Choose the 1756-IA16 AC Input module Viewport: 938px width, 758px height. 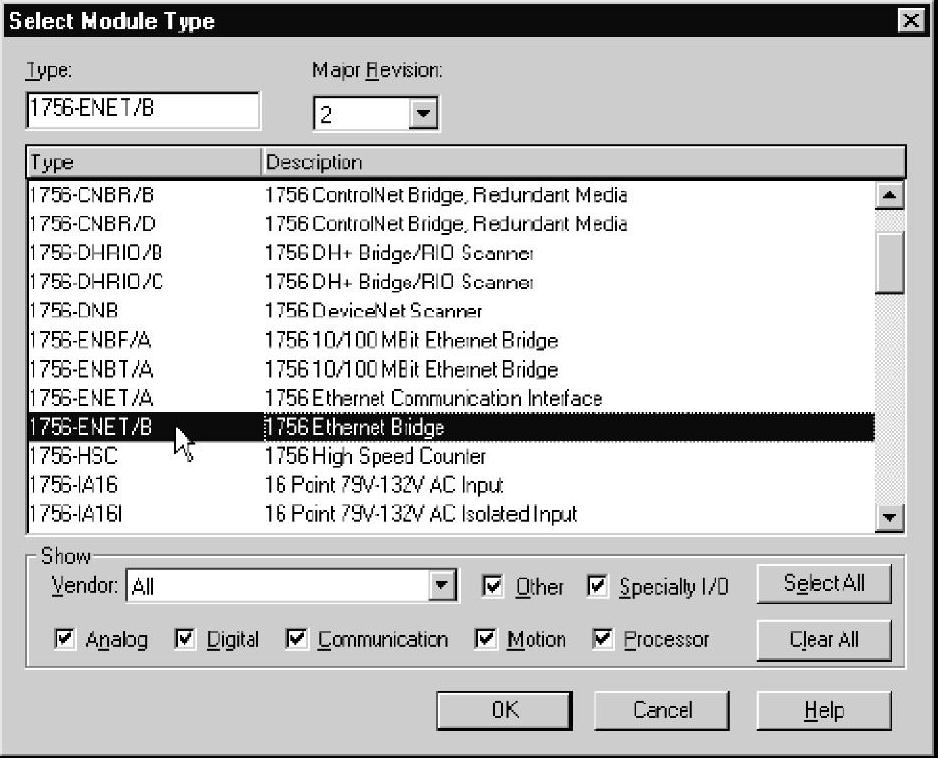(451, 485)
